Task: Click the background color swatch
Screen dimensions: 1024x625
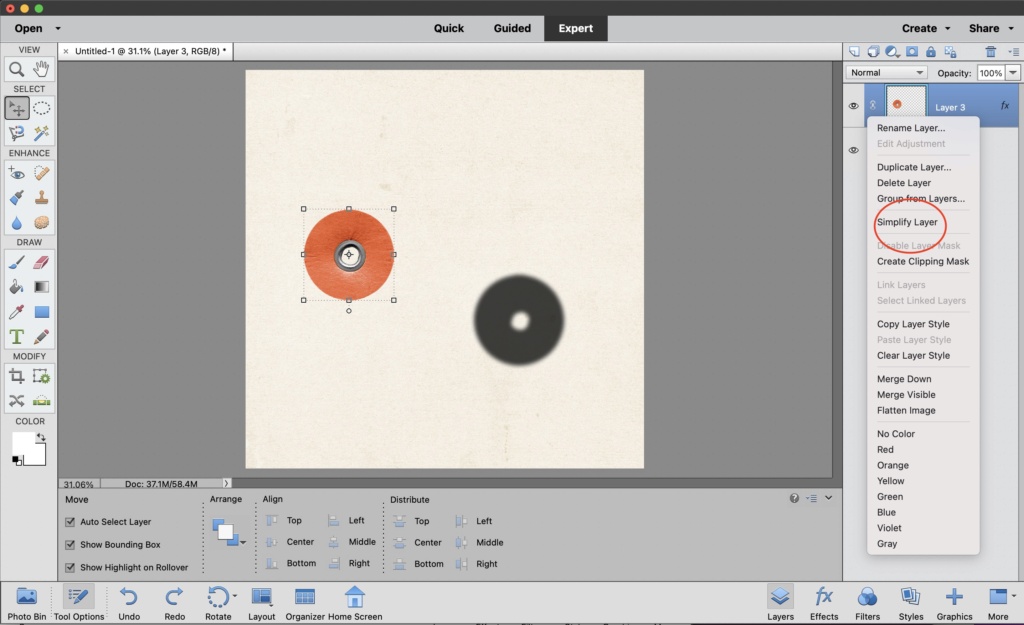Action: point(37,457)
